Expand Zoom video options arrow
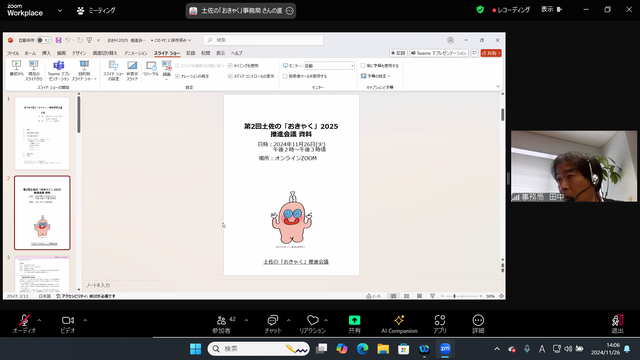Image resolution: width=640 pixels, height=360 pixels. 85,320
